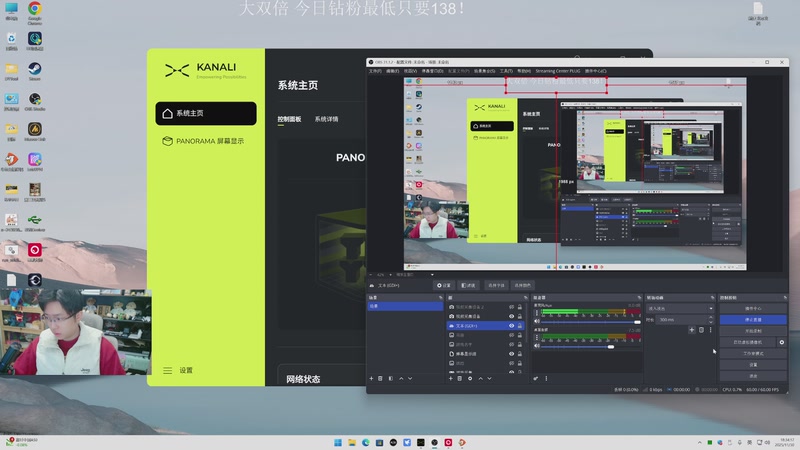Open scene filters icon below scenes list
Viewport: 800px width, 450px height.
point(390,379)
